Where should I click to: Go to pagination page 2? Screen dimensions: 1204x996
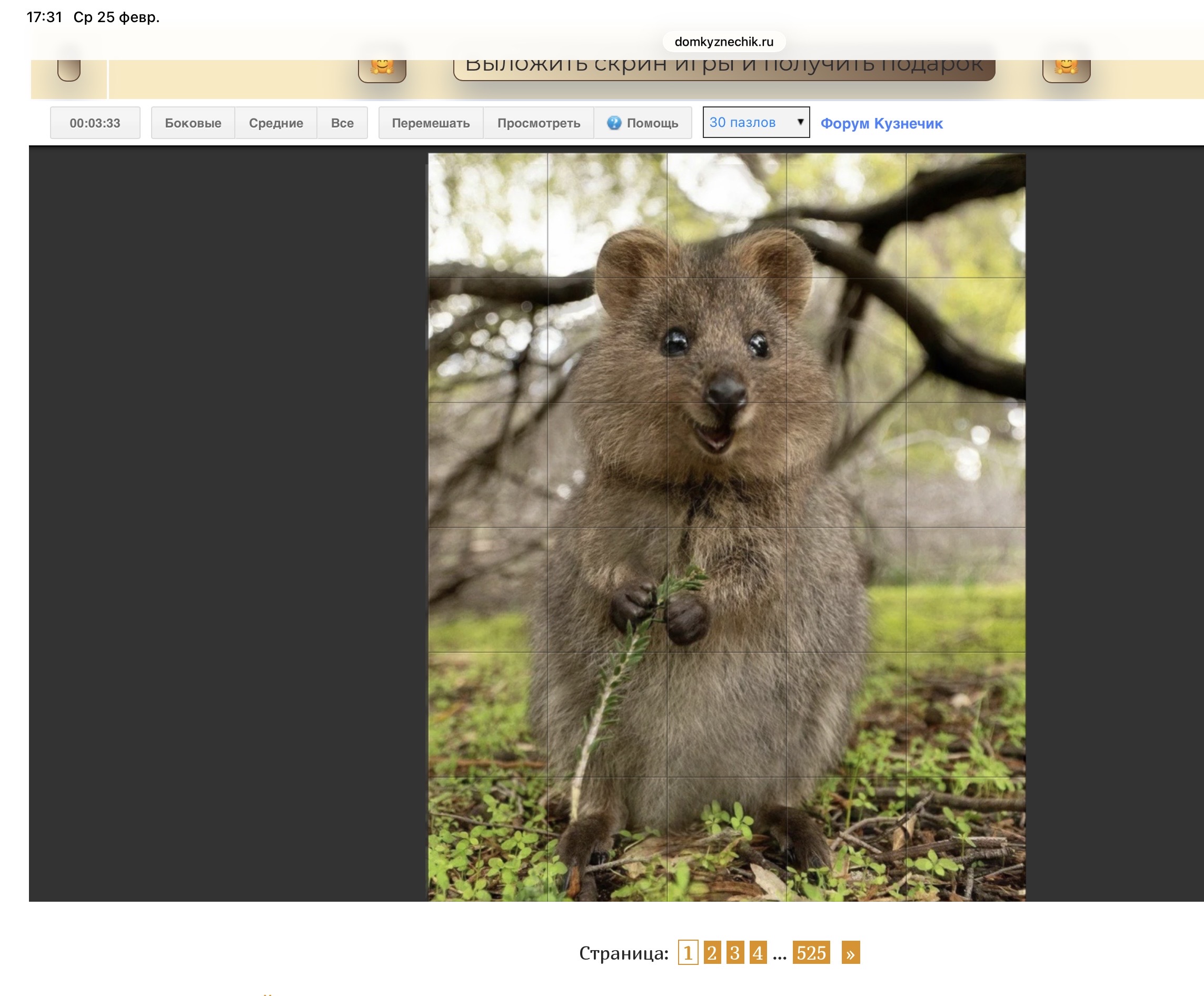(712, 953)
